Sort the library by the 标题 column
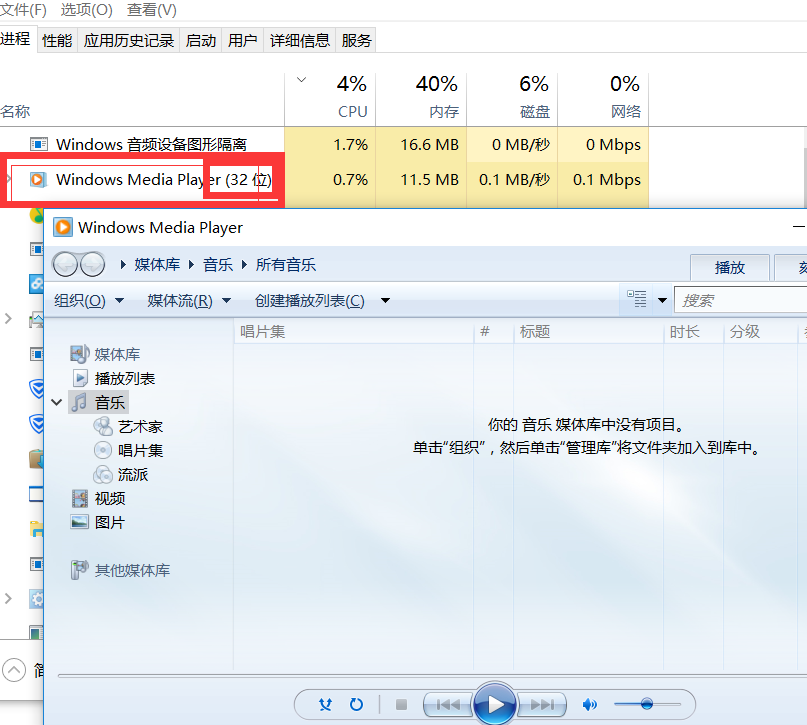The width and height of the screenshot is (807, 725). [589, 331]
